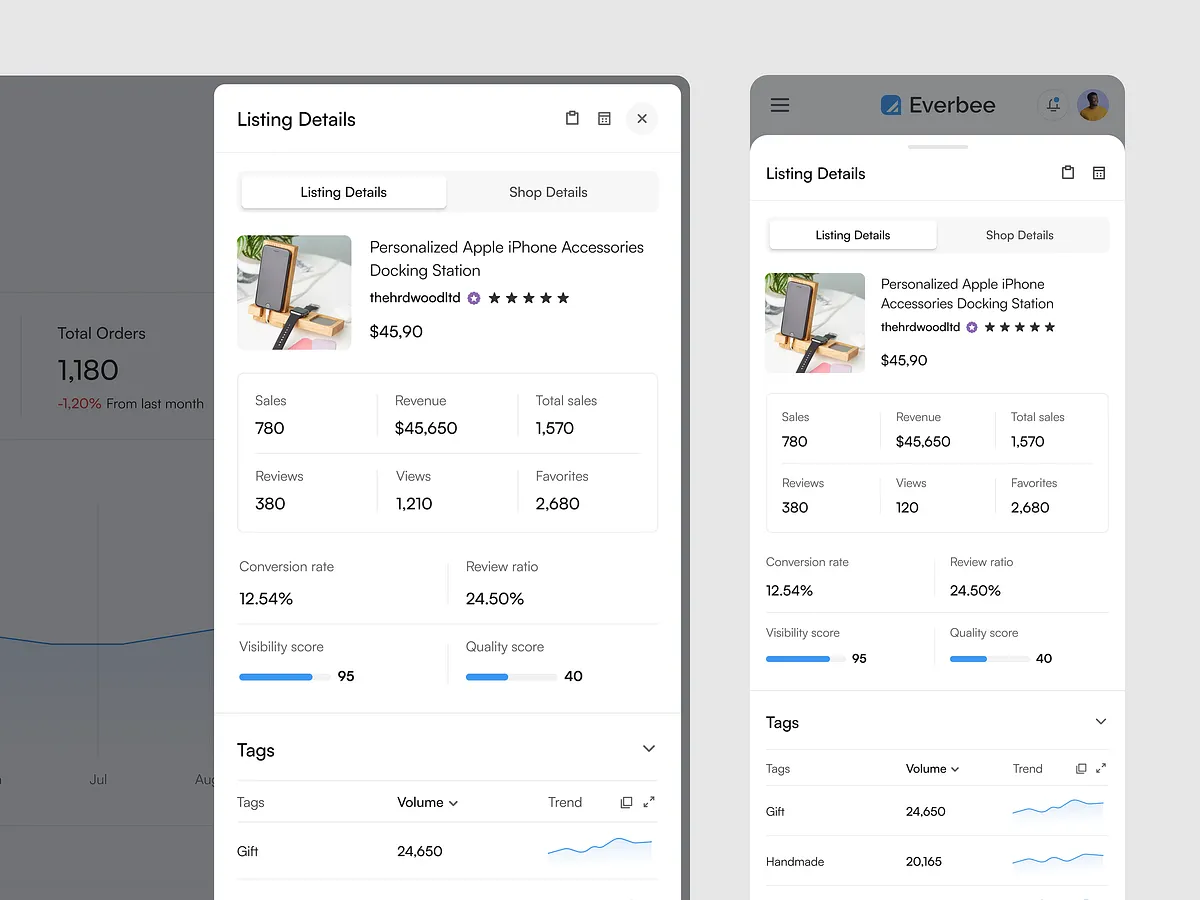Select the Listing Details tab on mobile view
The width and height of the screenshot is (1200, 900).
(x=852, y=234)
